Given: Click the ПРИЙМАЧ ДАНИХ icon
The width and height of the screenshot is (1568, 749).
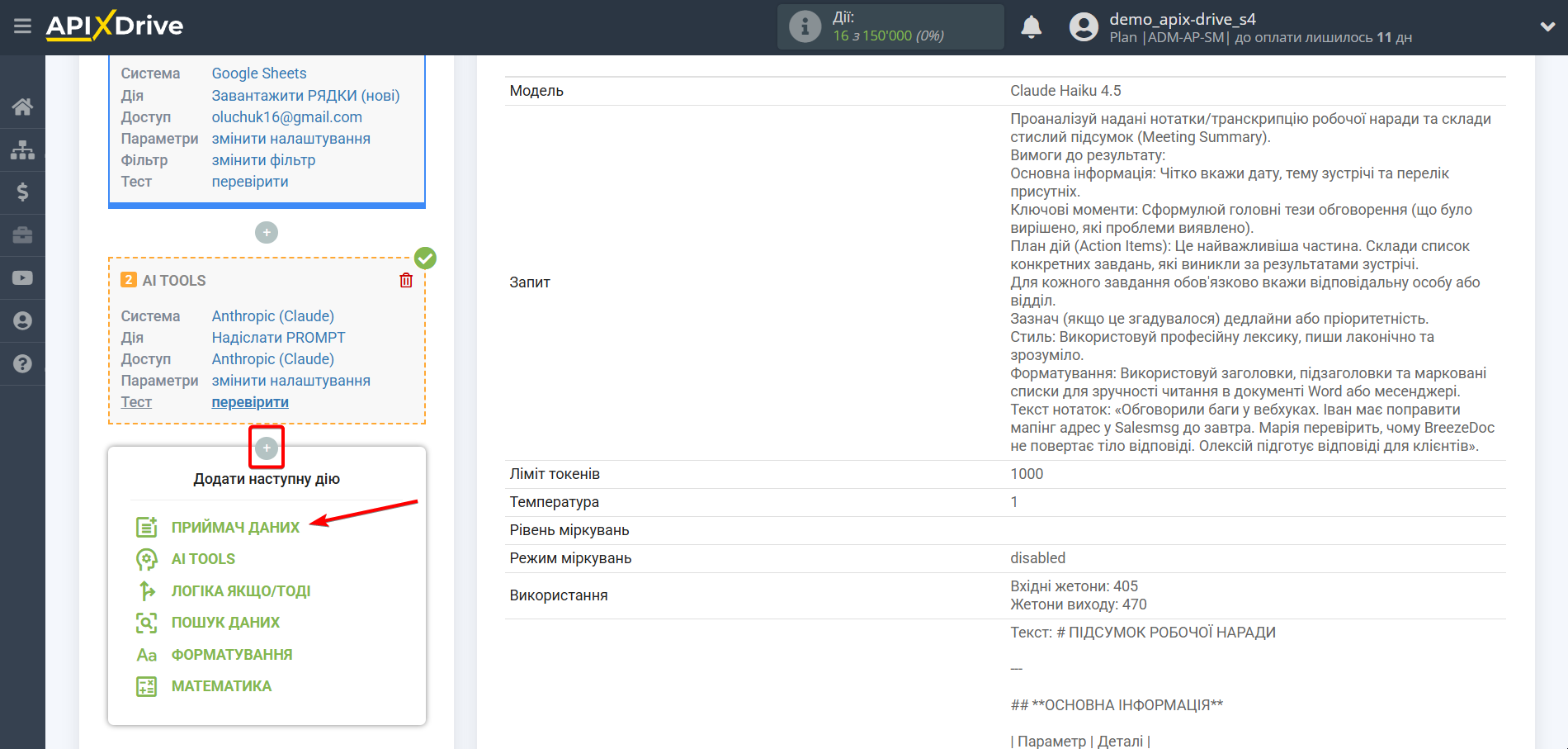Looking at the screenshot, I should 147,527.
